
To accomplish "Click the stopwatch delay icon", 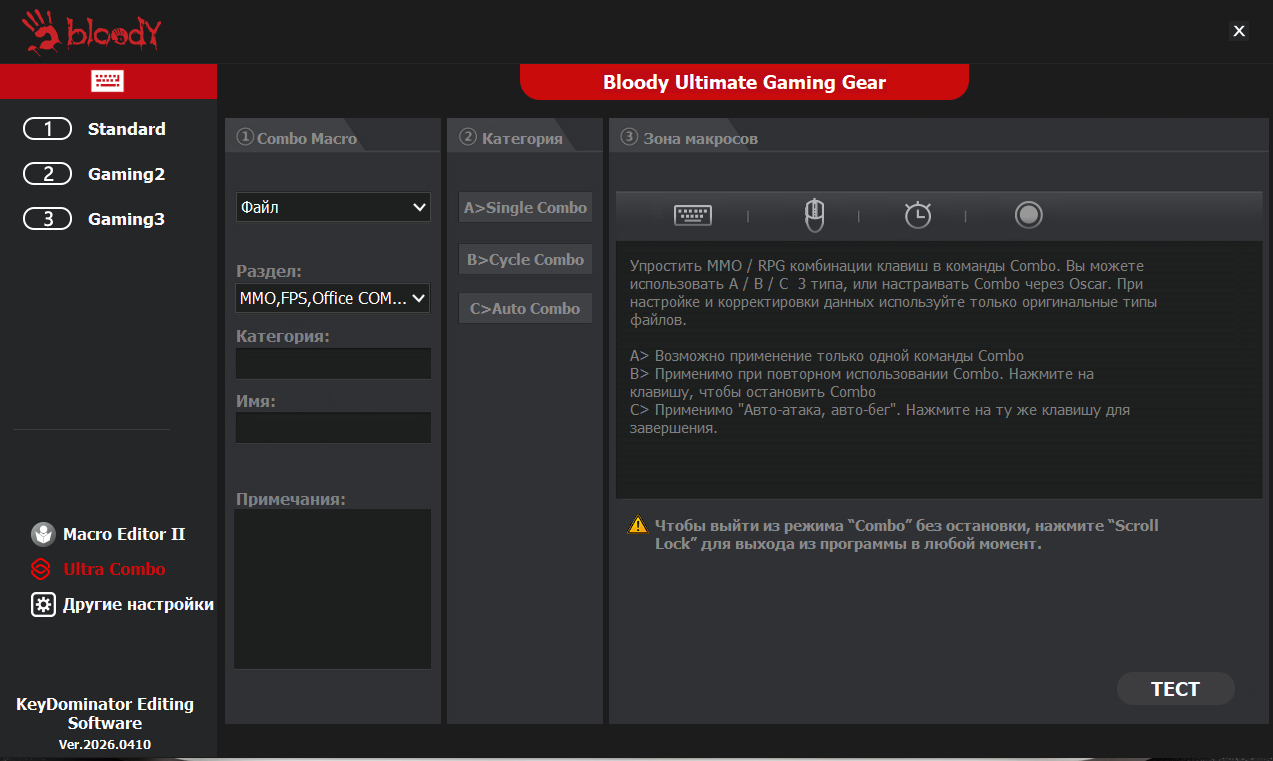I will pyautogui.click(x=917, y=215).
